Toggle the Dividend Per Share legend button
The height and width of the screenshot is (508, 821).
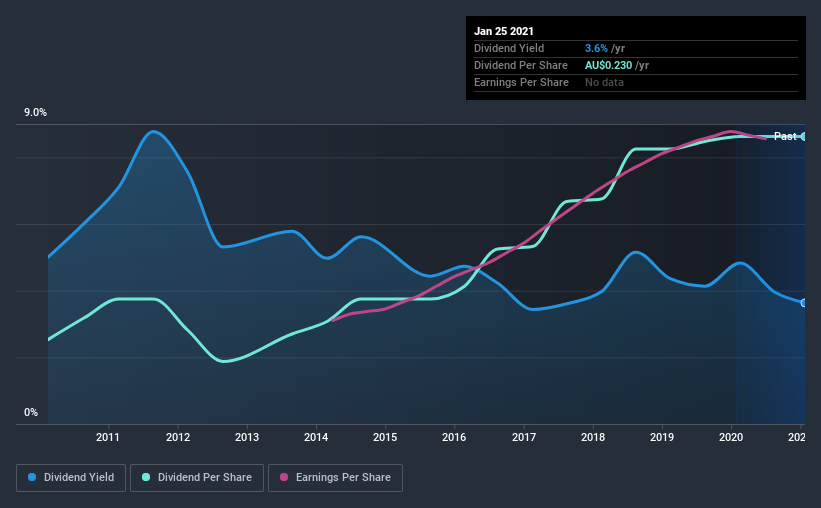(x=197, y=478)
